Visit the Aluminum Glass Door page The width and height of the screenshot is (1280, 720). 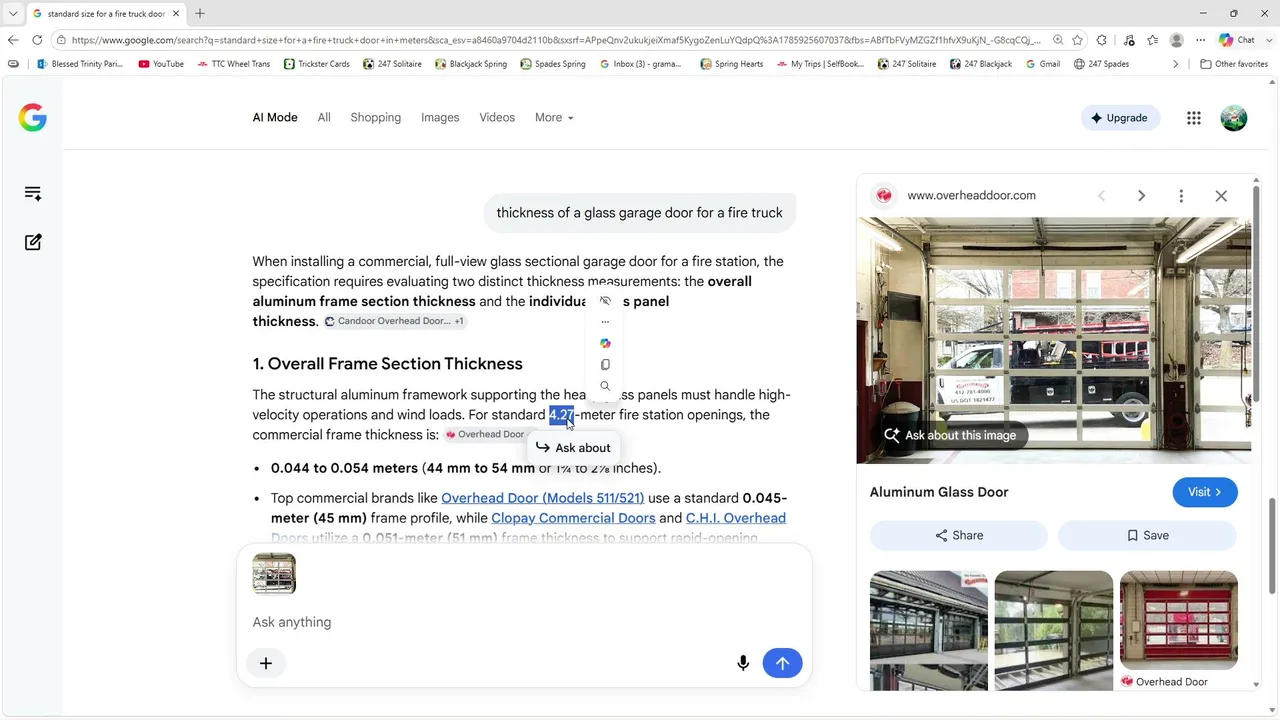[1205, 492]
